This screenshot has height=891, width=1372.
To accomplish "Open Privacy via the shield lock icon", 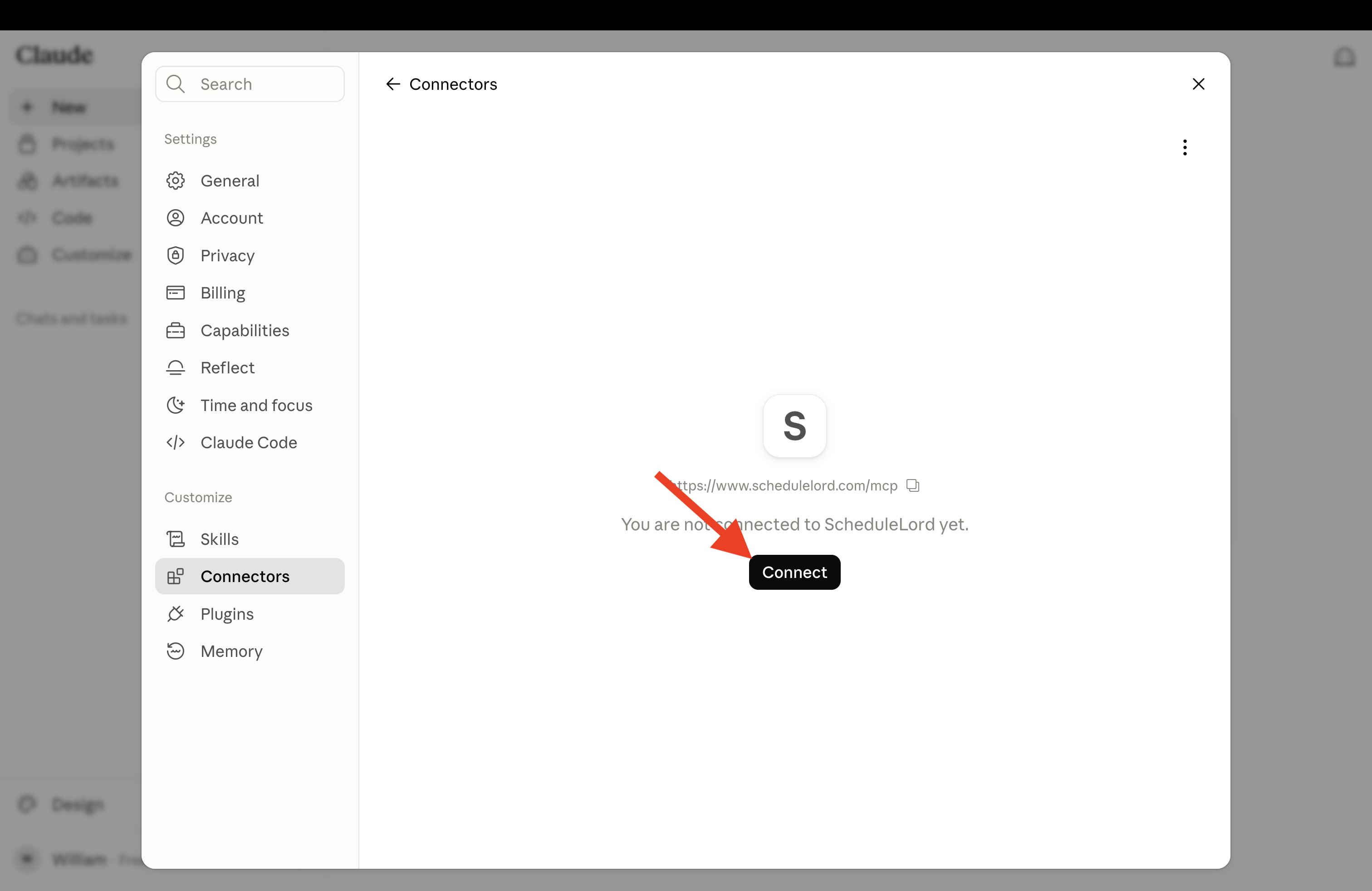I will (175, 255).
